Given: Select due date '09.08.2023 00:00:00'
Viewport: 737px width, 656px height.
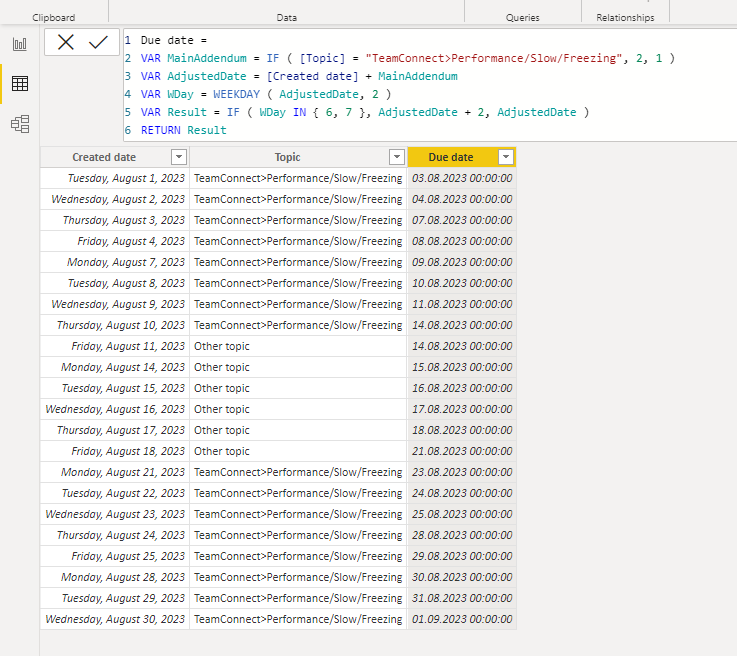Looking at the screenshot, I should pyautogui.click(x=462, y=262).
